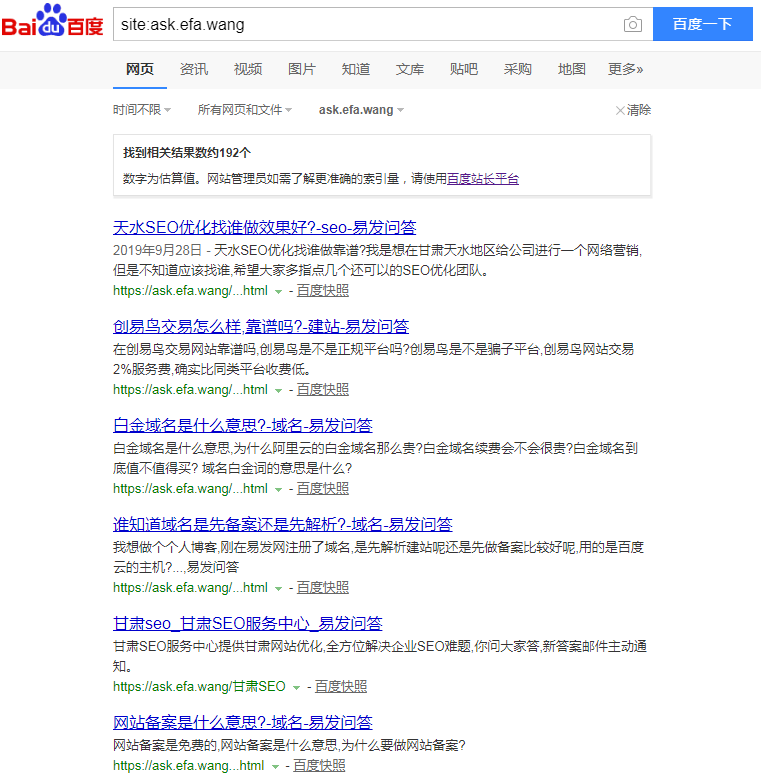Click the Baidu logo

pyautogui.click(x=52, y=20)
